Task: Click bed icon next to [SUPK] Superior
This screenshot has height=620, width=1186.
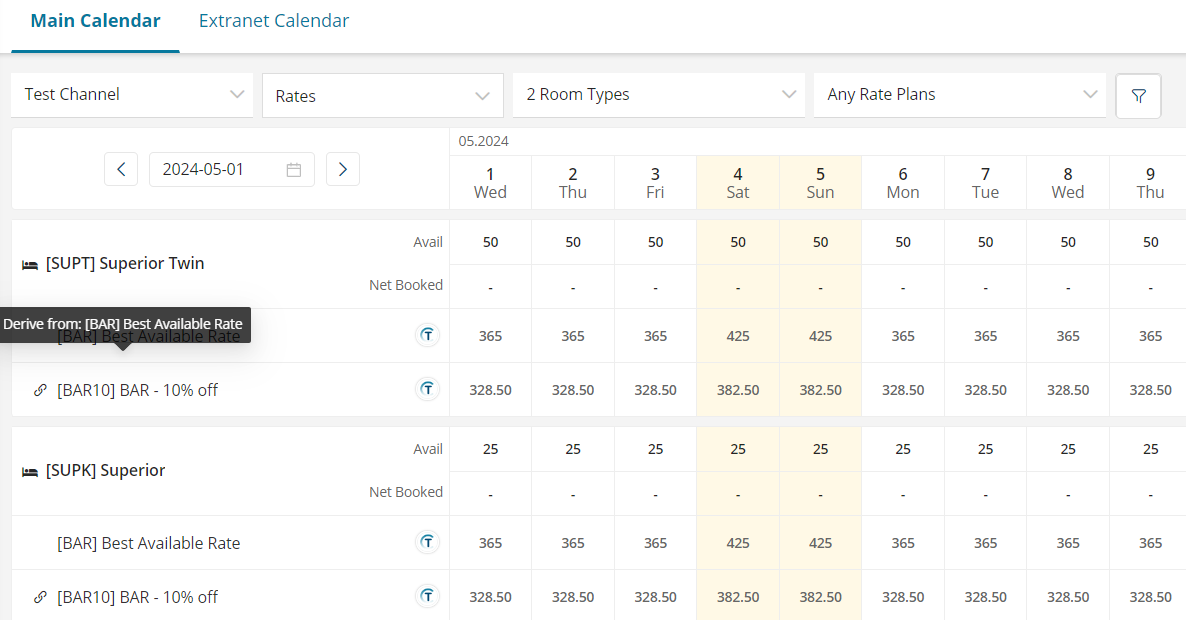Action: 29,472
